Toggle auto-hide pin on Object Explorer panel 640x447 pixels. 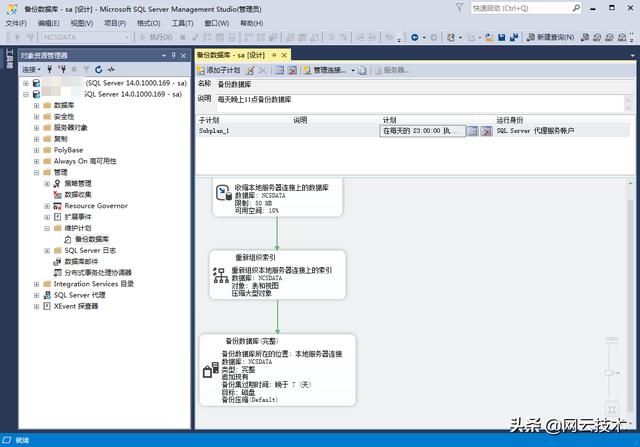pyautogui.click(x=173, y=56)
